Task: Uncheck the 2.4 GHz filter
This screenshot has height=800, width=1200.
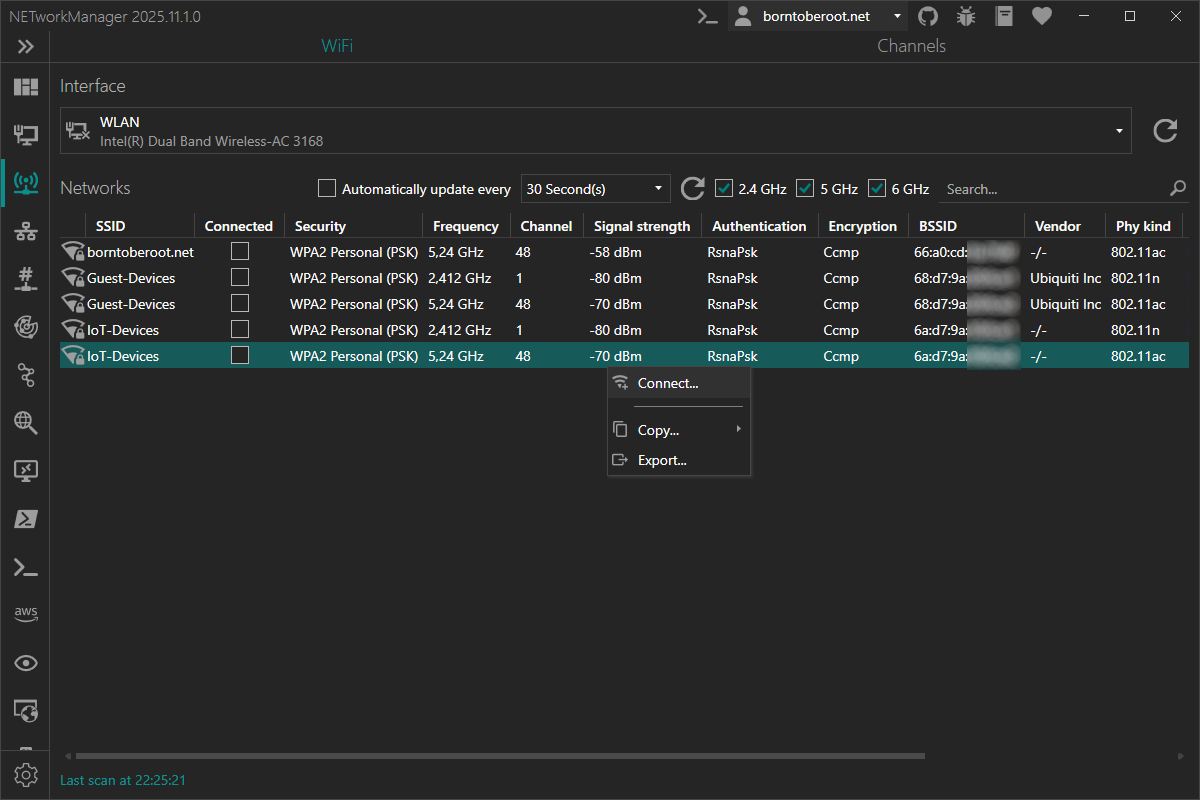Action: click(x=725, y=189)
